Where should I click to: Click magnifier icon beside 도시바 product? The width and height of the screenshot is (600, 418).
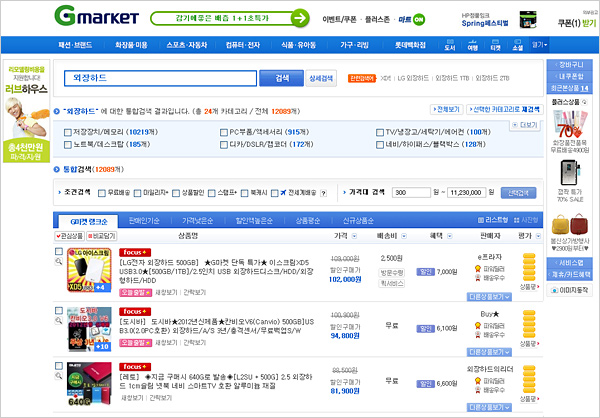[59, 320]
